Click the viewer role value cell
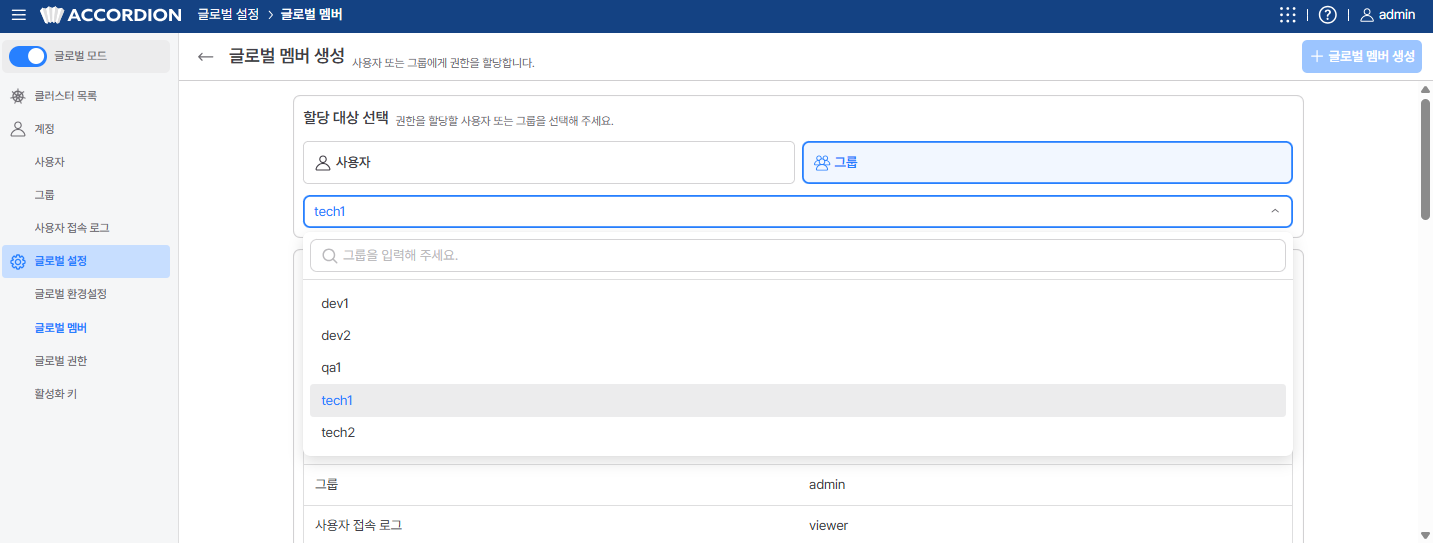The image size is (1433, 543). point(828,525)
